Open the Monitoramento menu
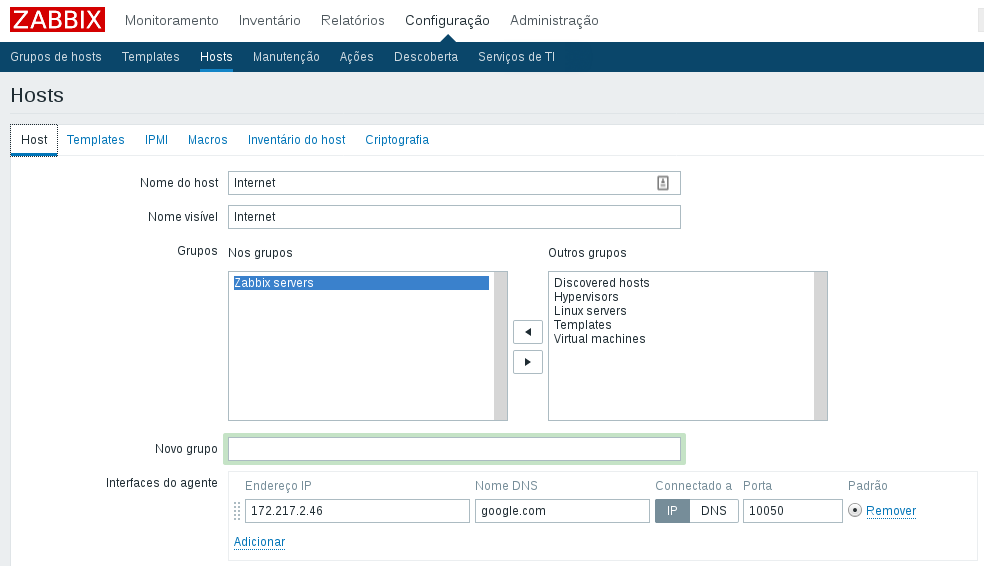Image resolution: width=984 pixels, height=566 pixels. [171, 20]
